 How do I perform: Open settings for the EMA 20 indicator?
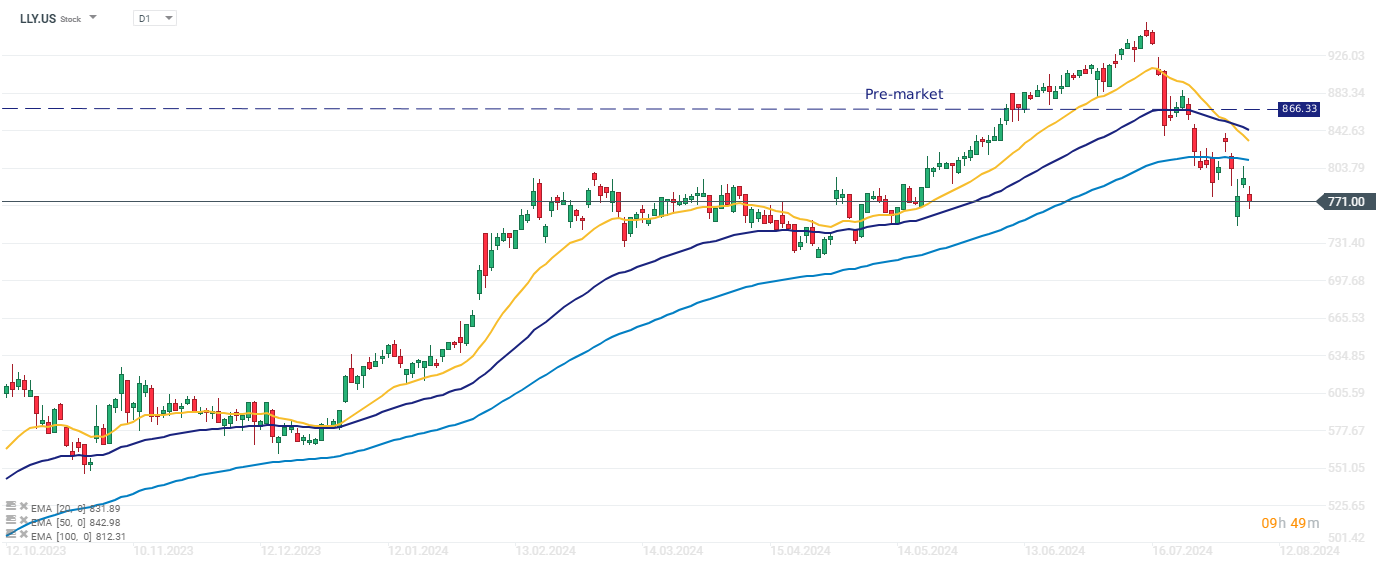pos(11,507)
